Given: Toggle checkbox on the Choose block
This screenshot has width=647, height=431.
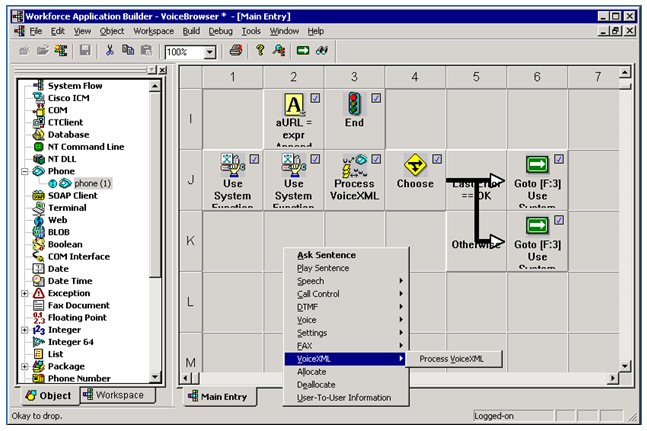Looking at the screenshot, I should pyautogui.click(x=437, y=158).
